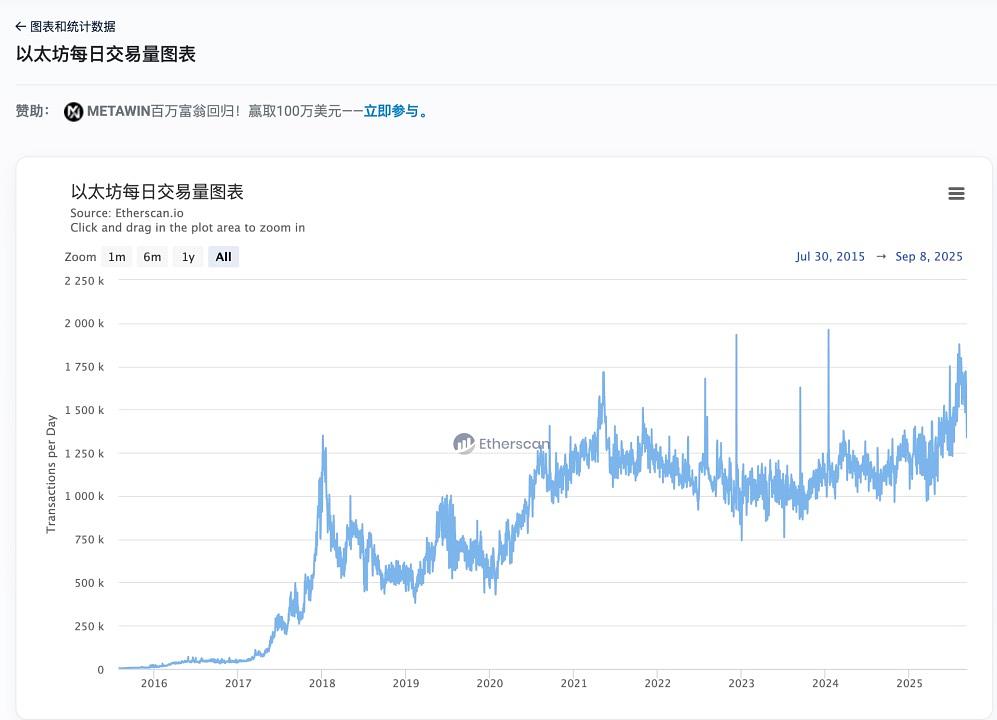997x720 pixels.
Task: Edit the end date Sep 8, 2025
Action: [929, 257]
